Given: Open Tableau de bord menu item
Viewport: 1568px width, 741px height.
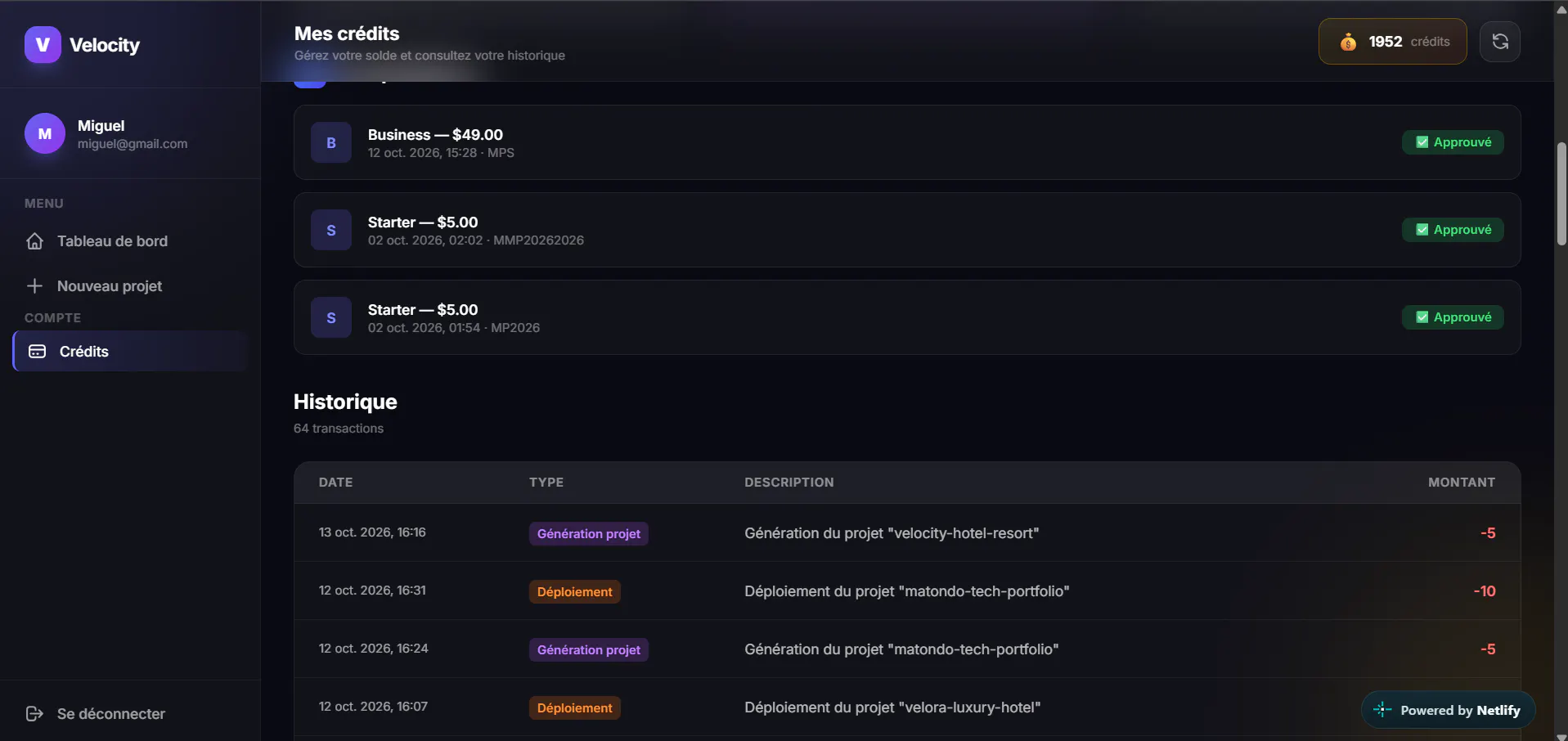Looking at the screenshot, I should (131, 241).
